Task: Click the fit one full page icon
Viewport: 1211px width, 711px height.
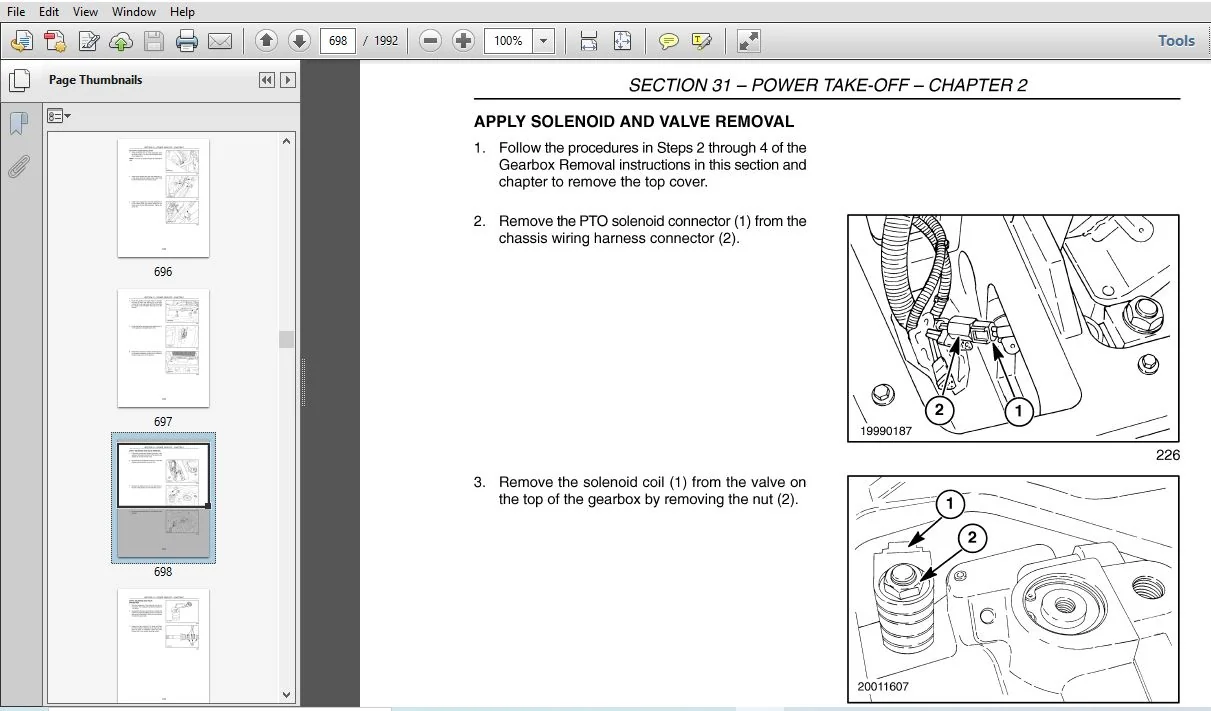Action: 622,41
